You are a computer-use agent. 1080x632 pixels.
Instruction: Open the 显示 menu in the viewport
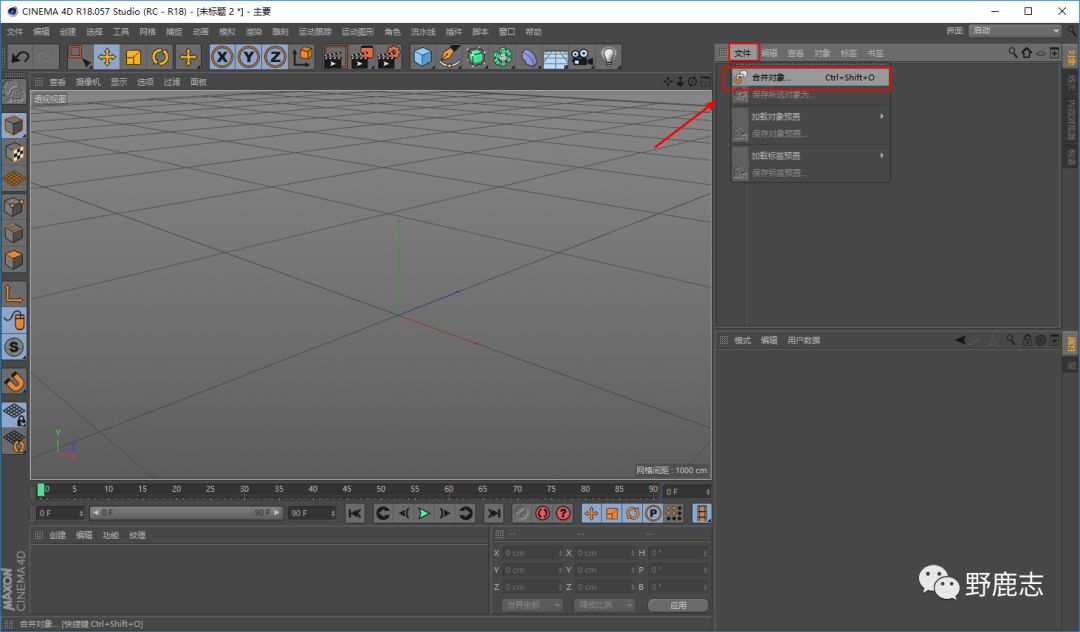[118, 82]
